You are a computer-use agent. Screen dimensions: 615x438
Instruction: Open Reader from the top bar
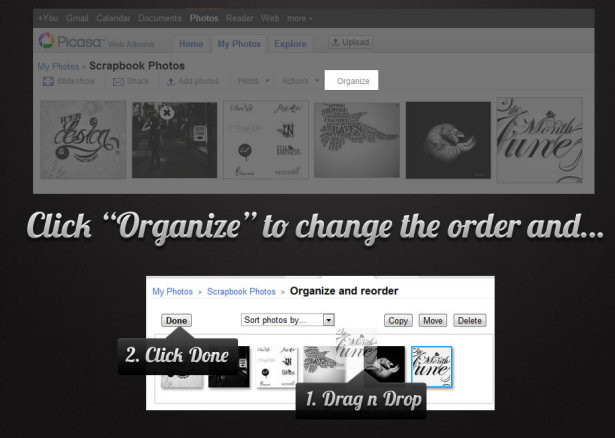[240, 18]
